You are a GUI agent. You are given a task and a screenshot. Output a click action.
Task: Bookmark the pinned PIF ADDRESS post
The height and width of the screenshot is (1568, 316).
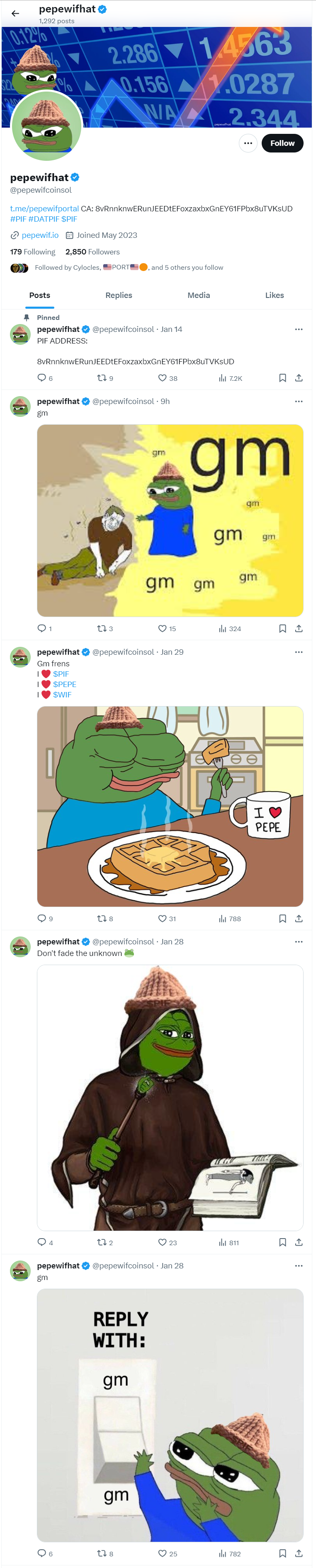point(282,378)
